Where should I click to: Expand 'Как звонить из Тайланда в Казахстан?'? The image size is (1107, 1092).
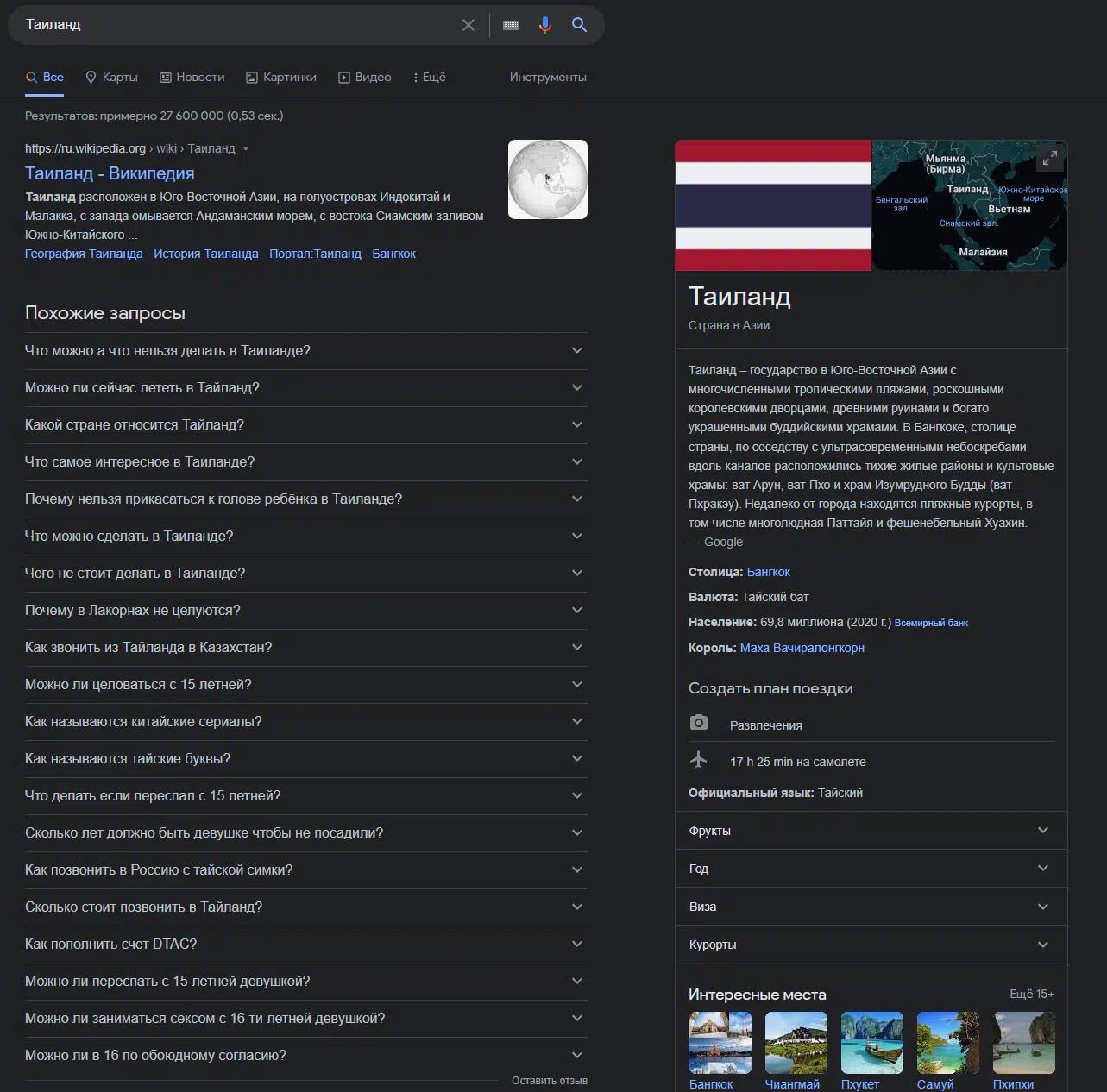(306, 648)
